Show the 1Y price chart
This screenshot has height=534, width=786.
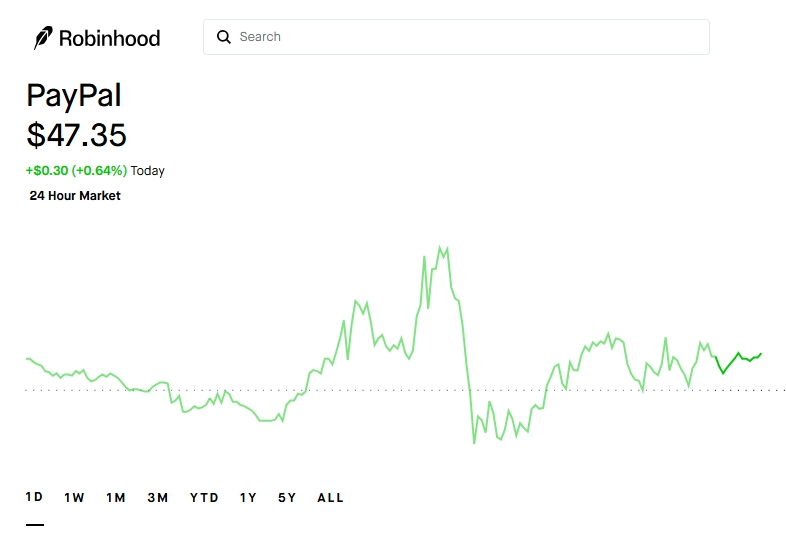[248, 497]
